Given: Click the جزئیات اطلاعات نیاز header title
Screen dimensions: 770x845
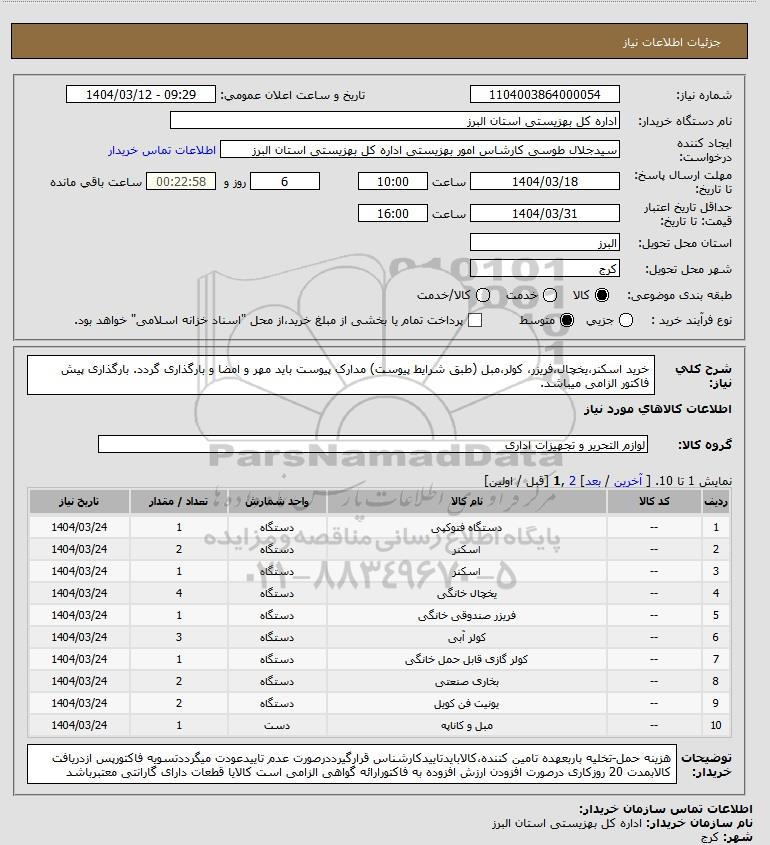Looking at the screenshot, I should coord(671,42).
